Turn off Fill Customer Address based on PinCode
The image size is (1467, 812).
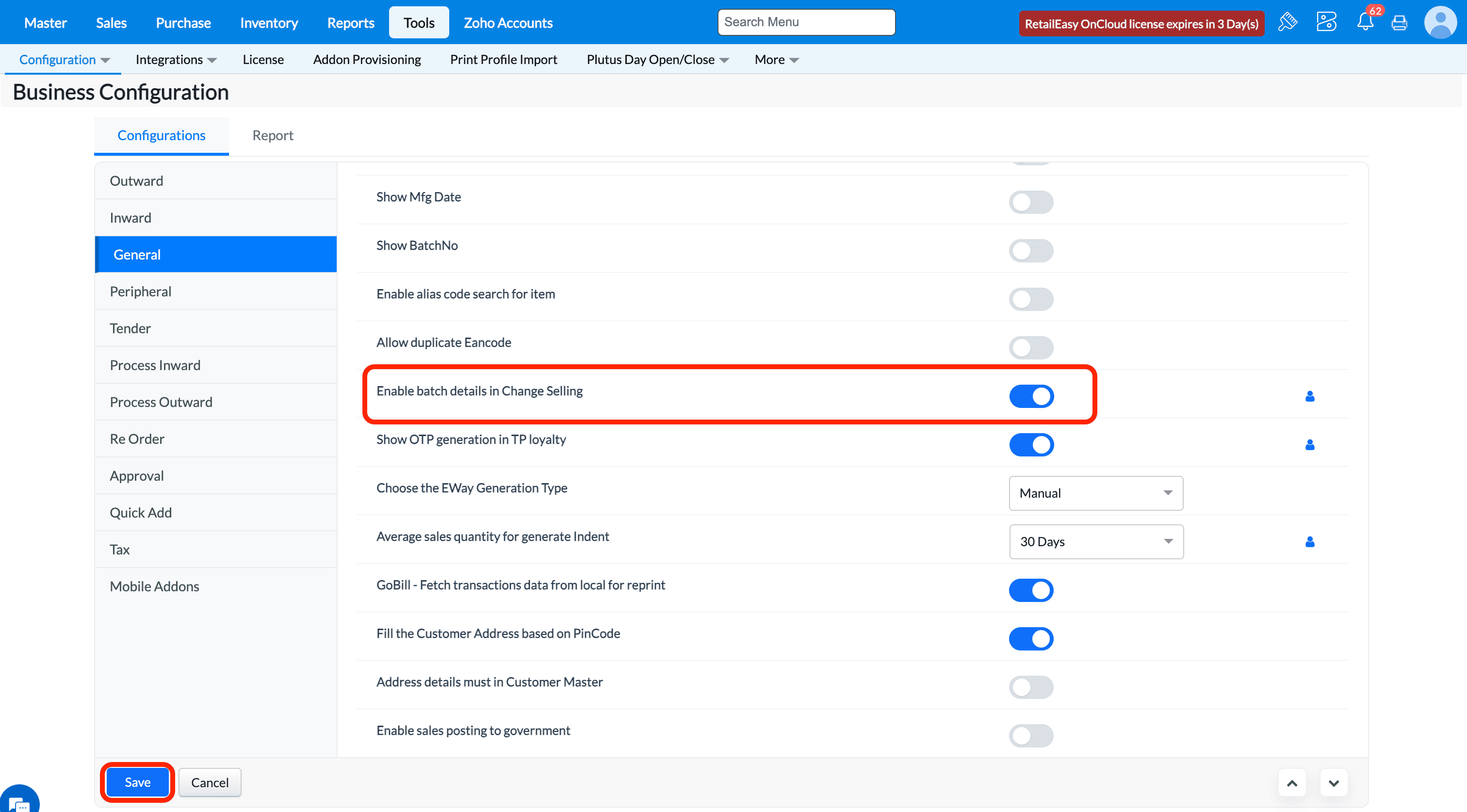point(1031,639)
